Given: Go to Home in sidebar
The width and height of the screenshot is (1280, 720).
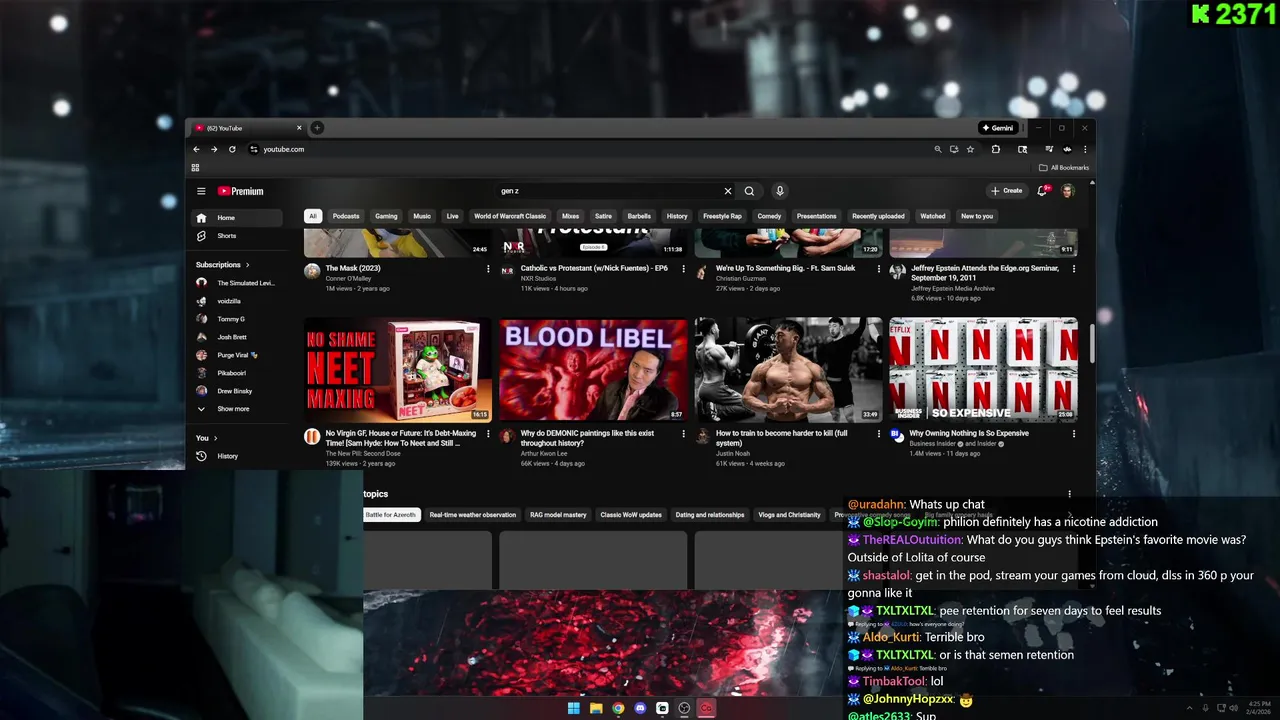Looking at the screenshot, I should [236, 218].
